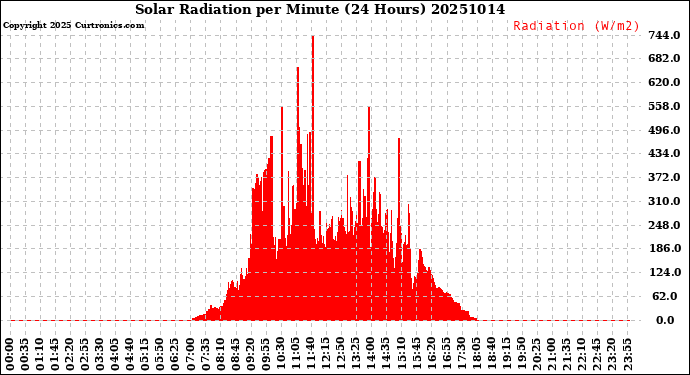Viewport: 690px width, 375px height.
Task: Click the 00:00 time axis label
Action: point(10,354)
